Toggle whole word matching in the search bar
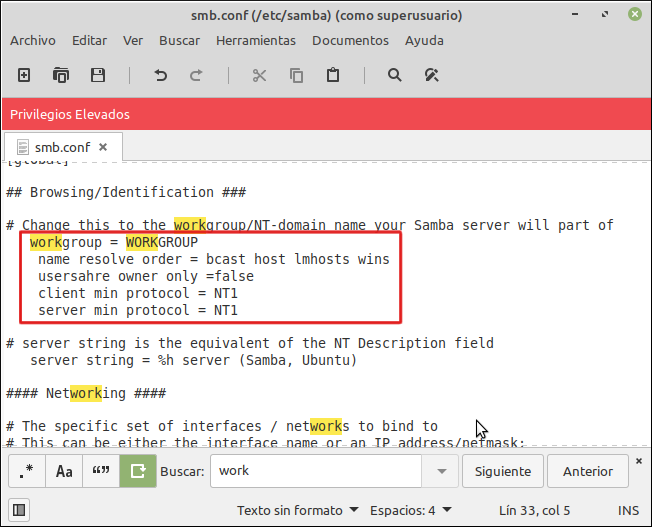The height and width of the screenshot is (527, 652). 101,471
